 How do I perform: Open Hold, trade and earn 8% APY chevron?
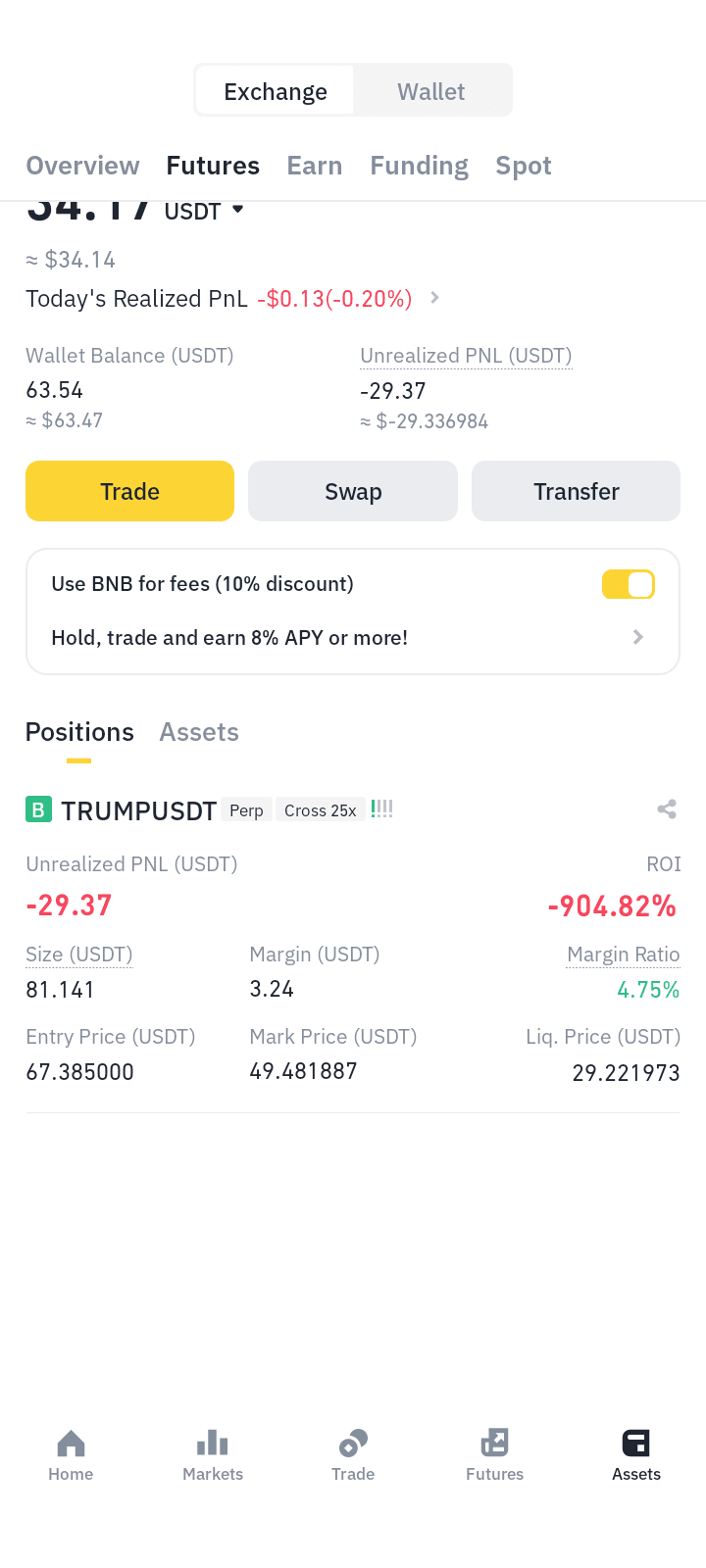638,637
